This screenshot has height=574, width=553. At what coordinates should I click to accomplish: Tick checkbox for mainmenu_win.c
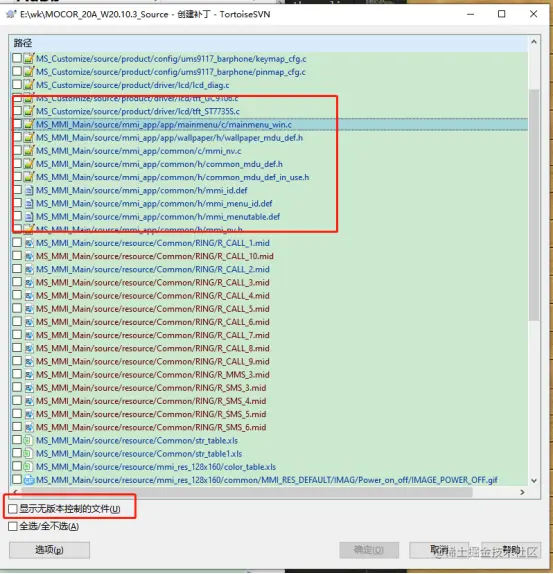point(17,124)
